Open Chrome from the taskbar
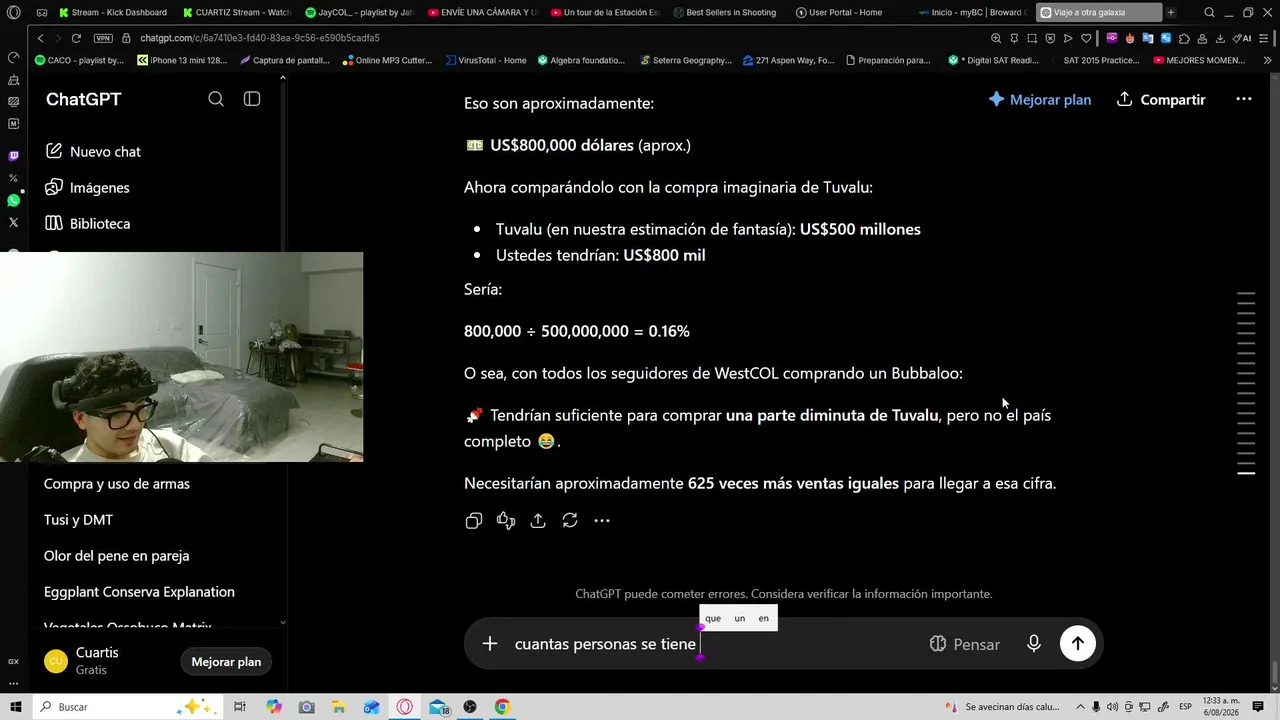The height and width of the screenshot is (720, 1280). tap(502, 707)
